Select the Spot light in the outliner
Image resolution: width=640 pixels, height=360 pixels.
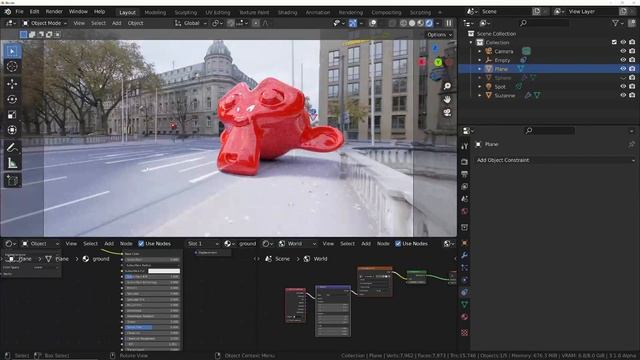pyautogui.click(x=500, y=87)
